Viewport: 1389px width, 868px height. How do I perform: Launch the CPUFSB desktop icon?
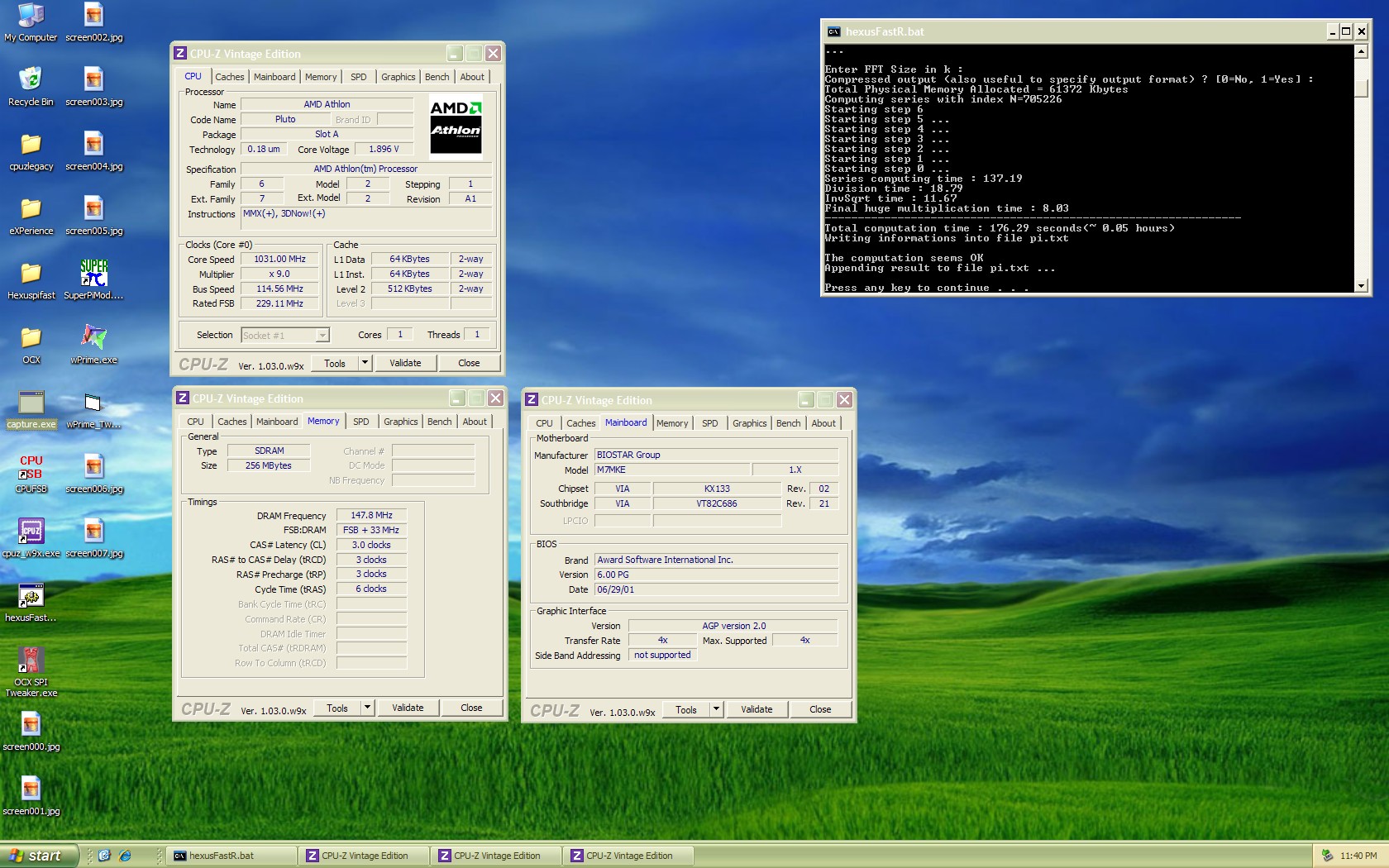31,474
